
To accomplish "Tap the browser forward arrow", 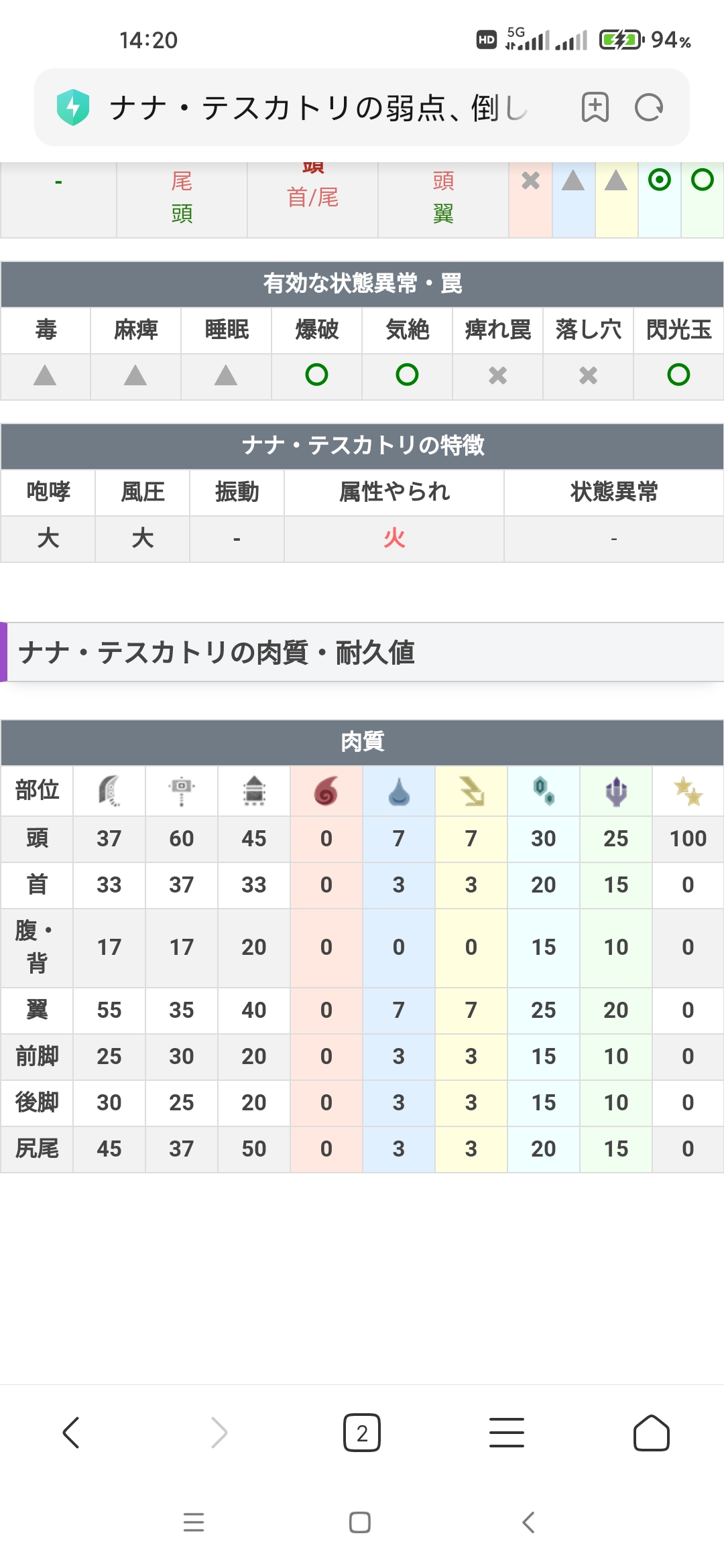I will coord(219,1433).
